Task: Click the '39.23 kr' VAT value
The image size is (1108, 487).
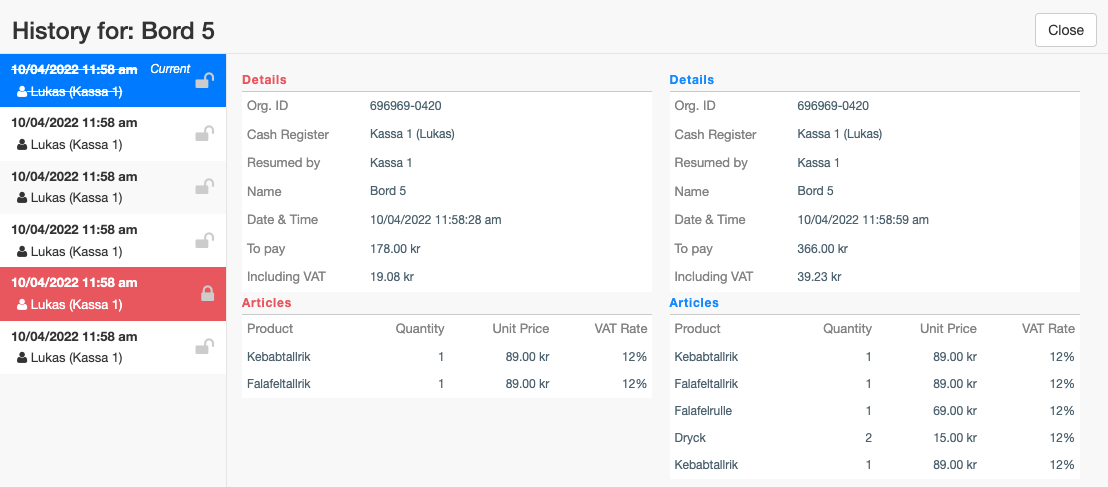Action: pos(819,277)
